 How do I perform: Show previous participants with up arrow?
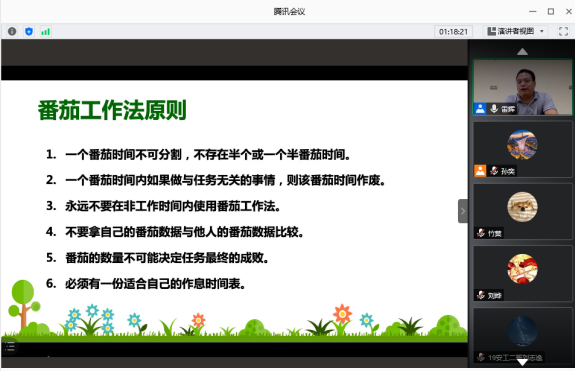pos(522,52)
